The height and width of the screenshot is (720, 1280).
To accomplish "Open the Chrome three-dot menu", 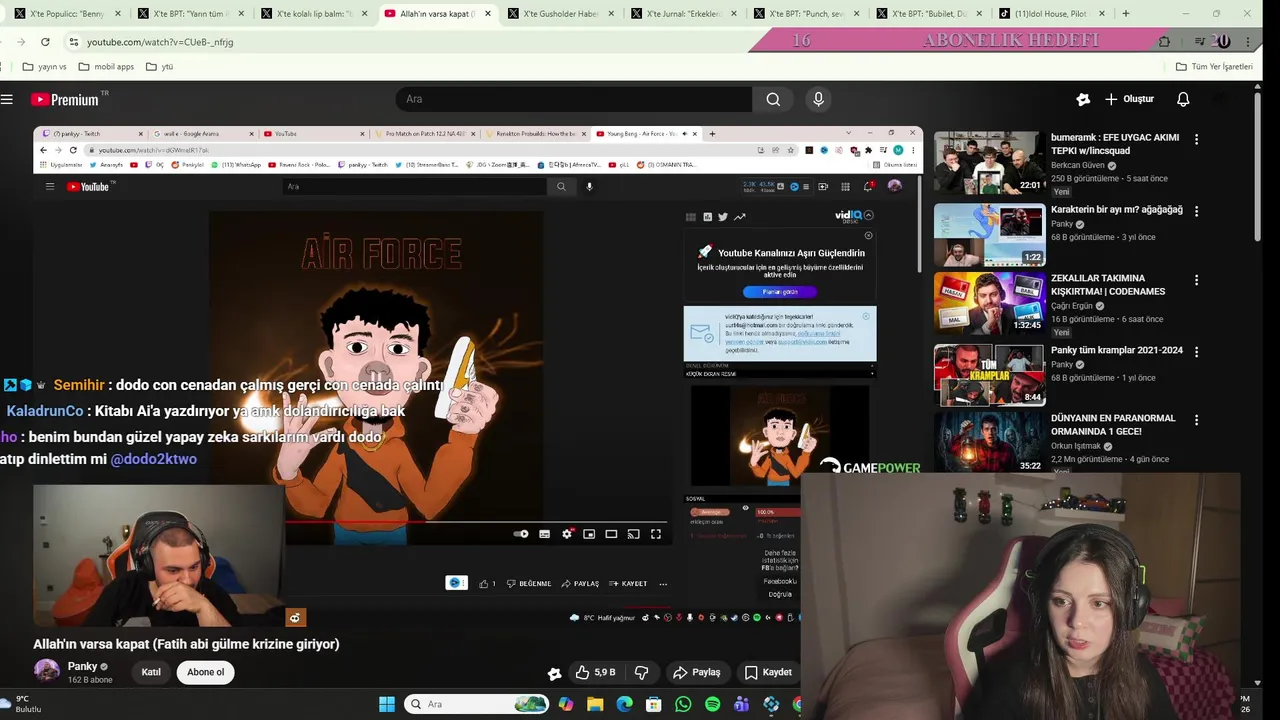I will pyautogui.click(x=1250, y=42).
